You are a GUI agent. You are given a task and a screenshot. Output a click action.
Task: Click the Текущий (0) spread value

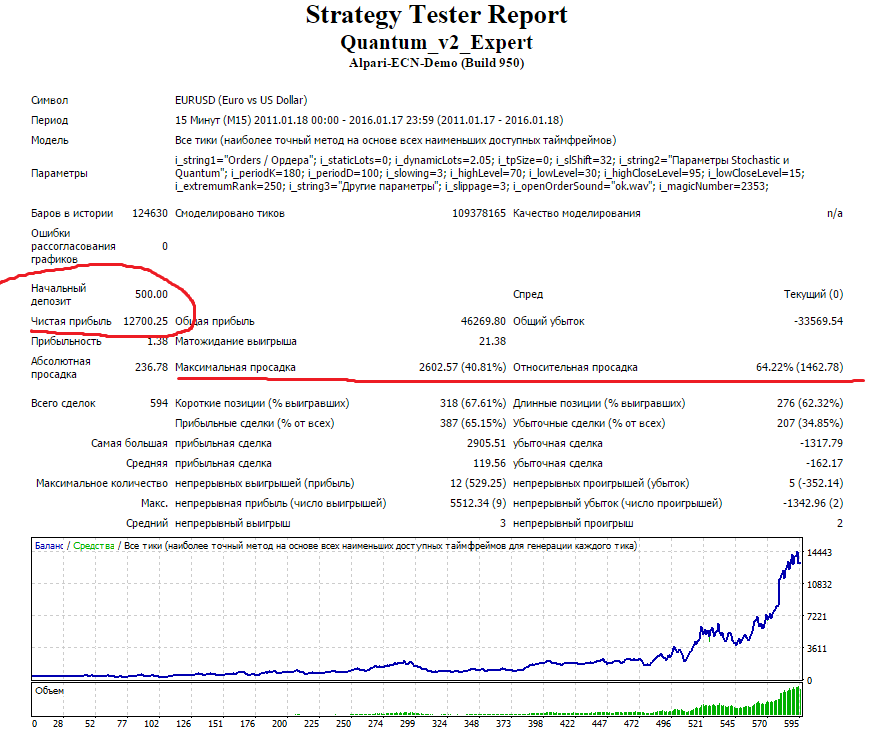point(813,294)
